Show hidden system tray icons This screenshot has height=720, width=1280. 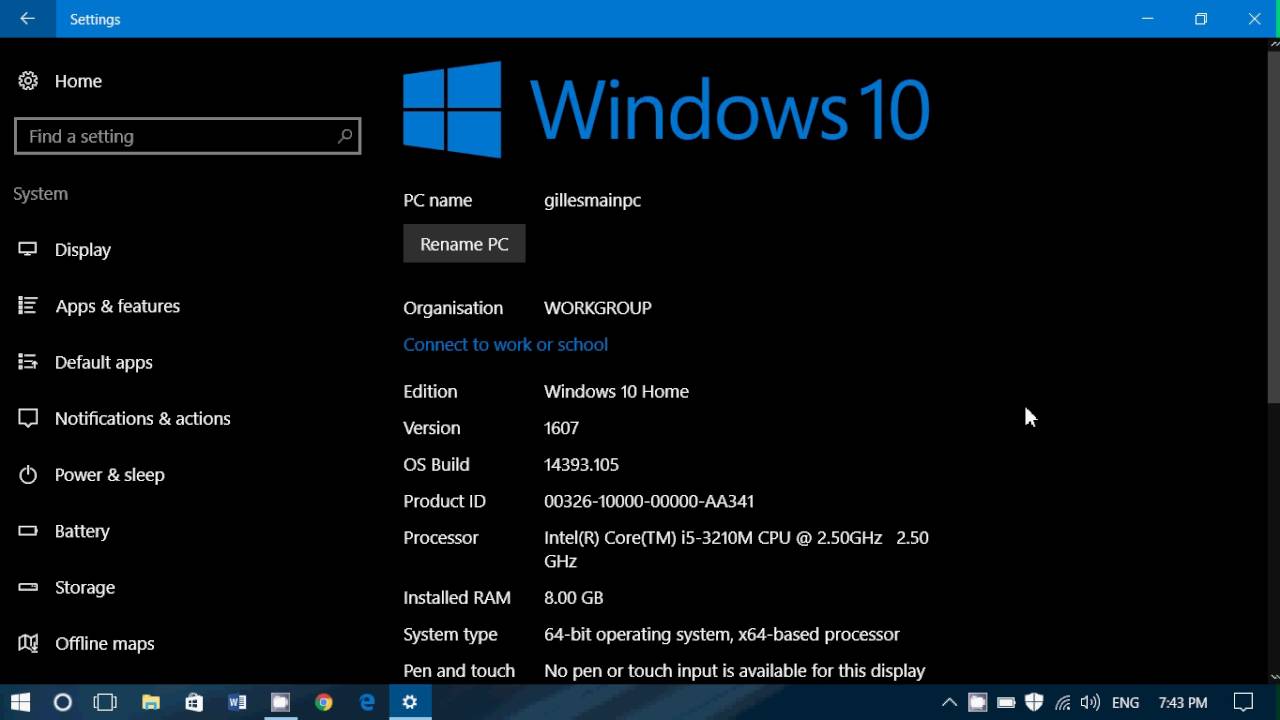[x=949, y=703]
